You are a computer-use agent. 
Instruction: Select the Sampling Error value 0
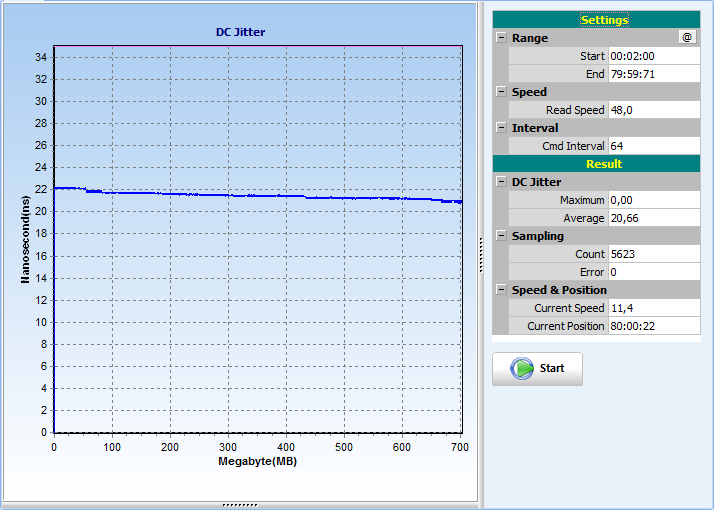point(654,272)
